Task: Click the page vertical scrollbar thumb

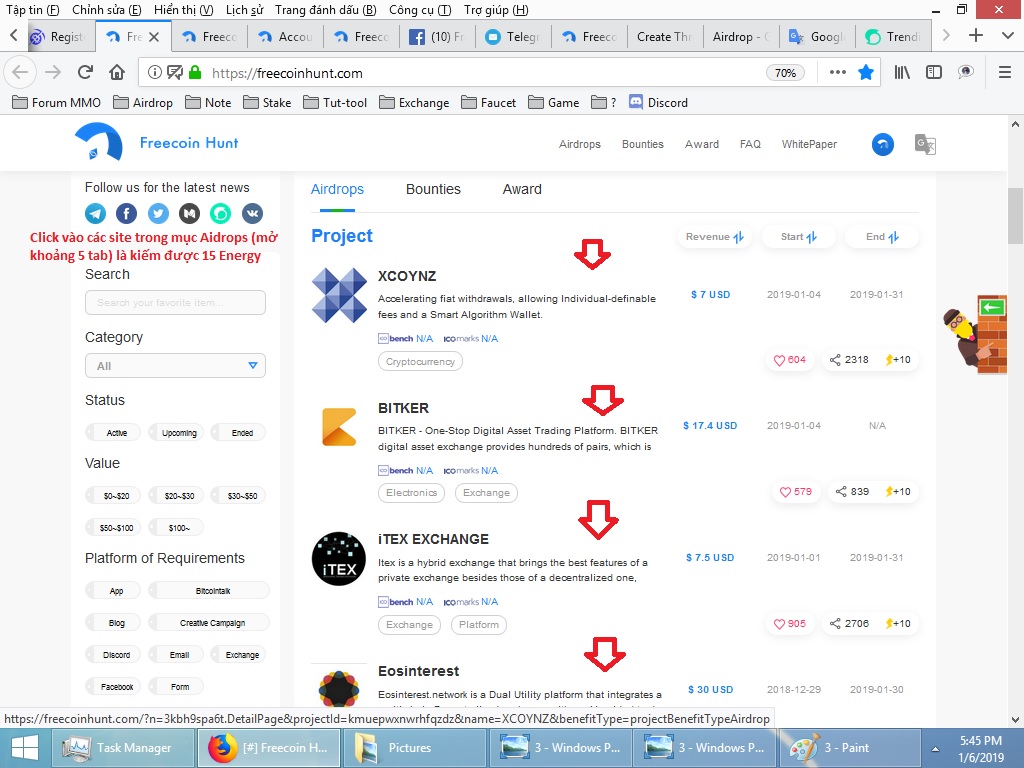Action: pyautogui.click(x=1015, y=216)
